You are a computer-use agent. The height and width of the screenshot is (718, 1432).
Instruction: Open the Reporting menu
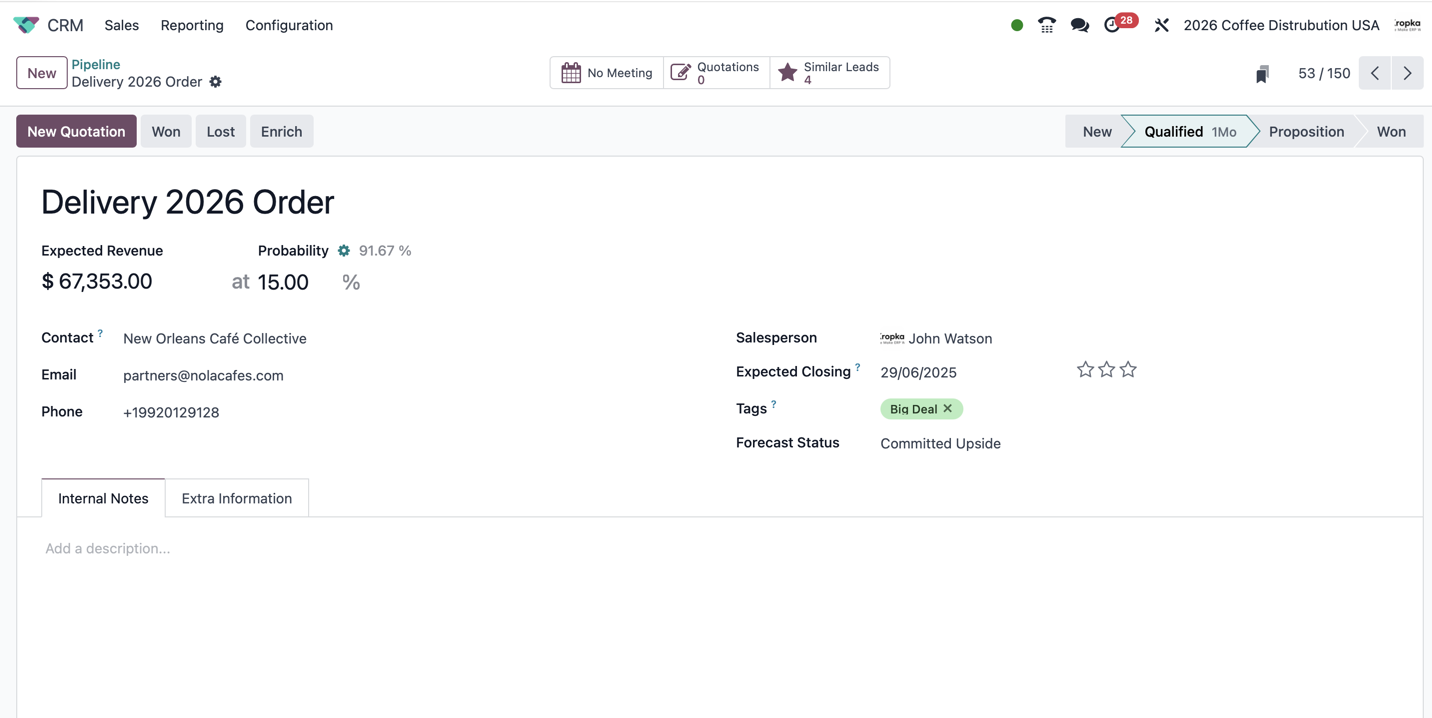(192, 25)
